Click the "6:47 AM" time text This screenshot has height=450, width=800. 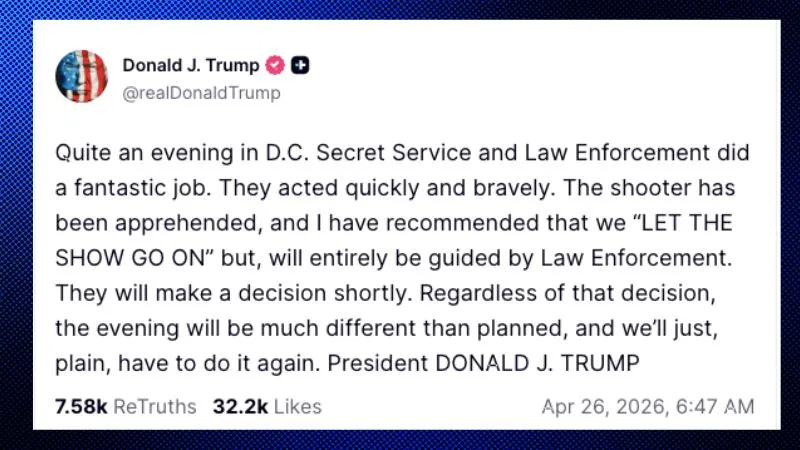pos(717,406)
